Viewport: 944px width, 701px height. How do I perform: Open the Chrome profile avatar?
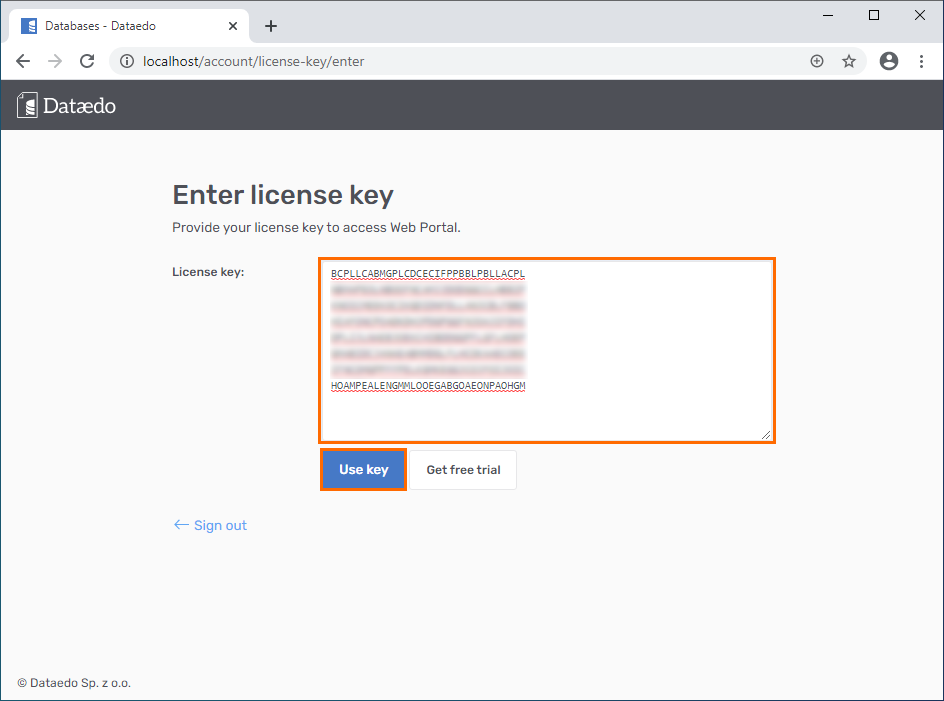point(889,61)
